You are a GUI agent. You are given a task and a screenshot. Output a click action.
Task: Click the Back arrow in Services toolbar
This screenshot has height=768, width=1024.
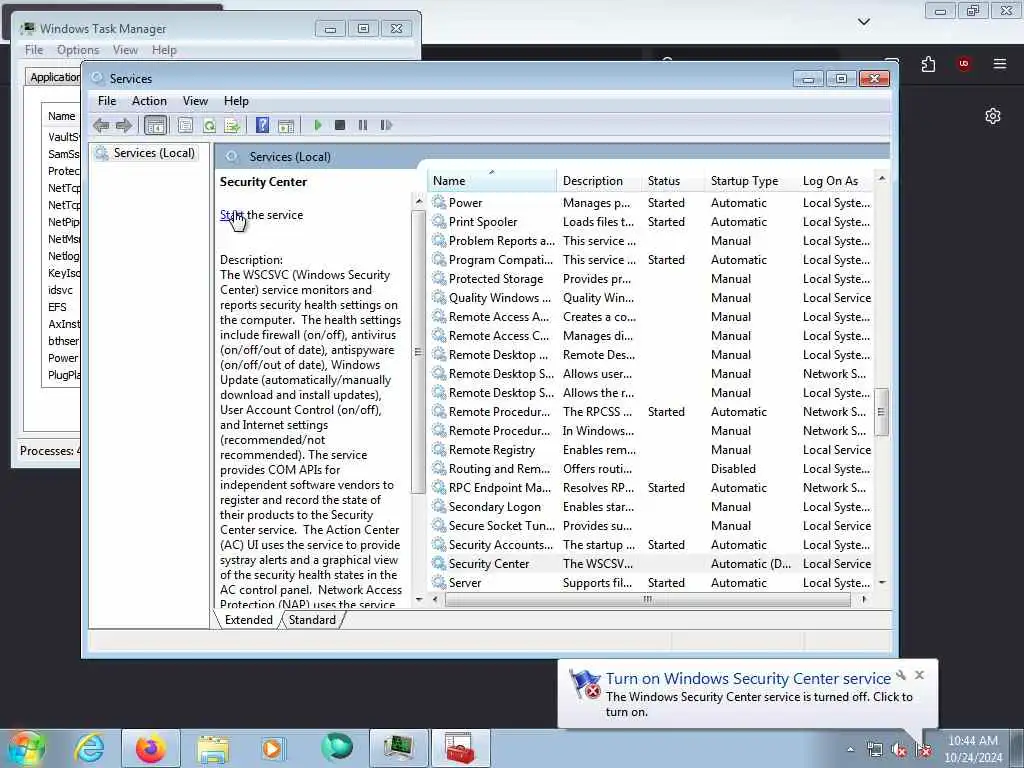tap(101, 125)
